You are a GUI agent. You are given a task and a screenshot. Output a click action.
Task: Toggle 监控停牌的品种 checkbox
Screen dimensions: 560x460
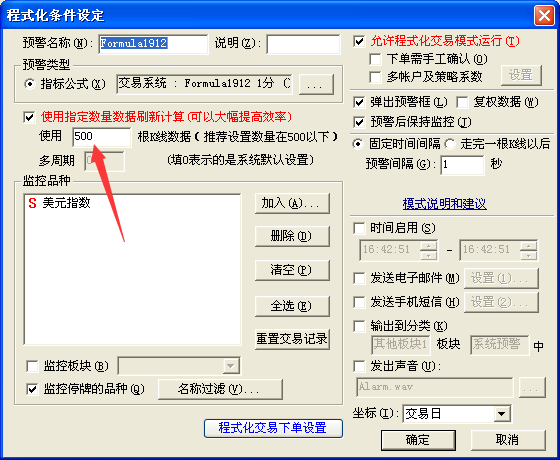click(32, 389)
